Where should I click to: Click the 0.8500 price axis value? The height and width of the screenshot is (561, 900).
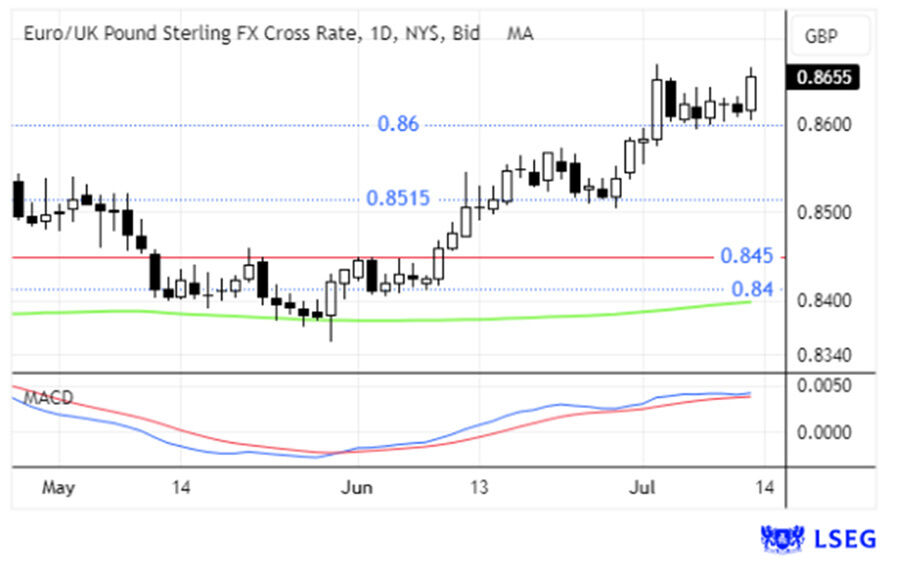(824, 212)
